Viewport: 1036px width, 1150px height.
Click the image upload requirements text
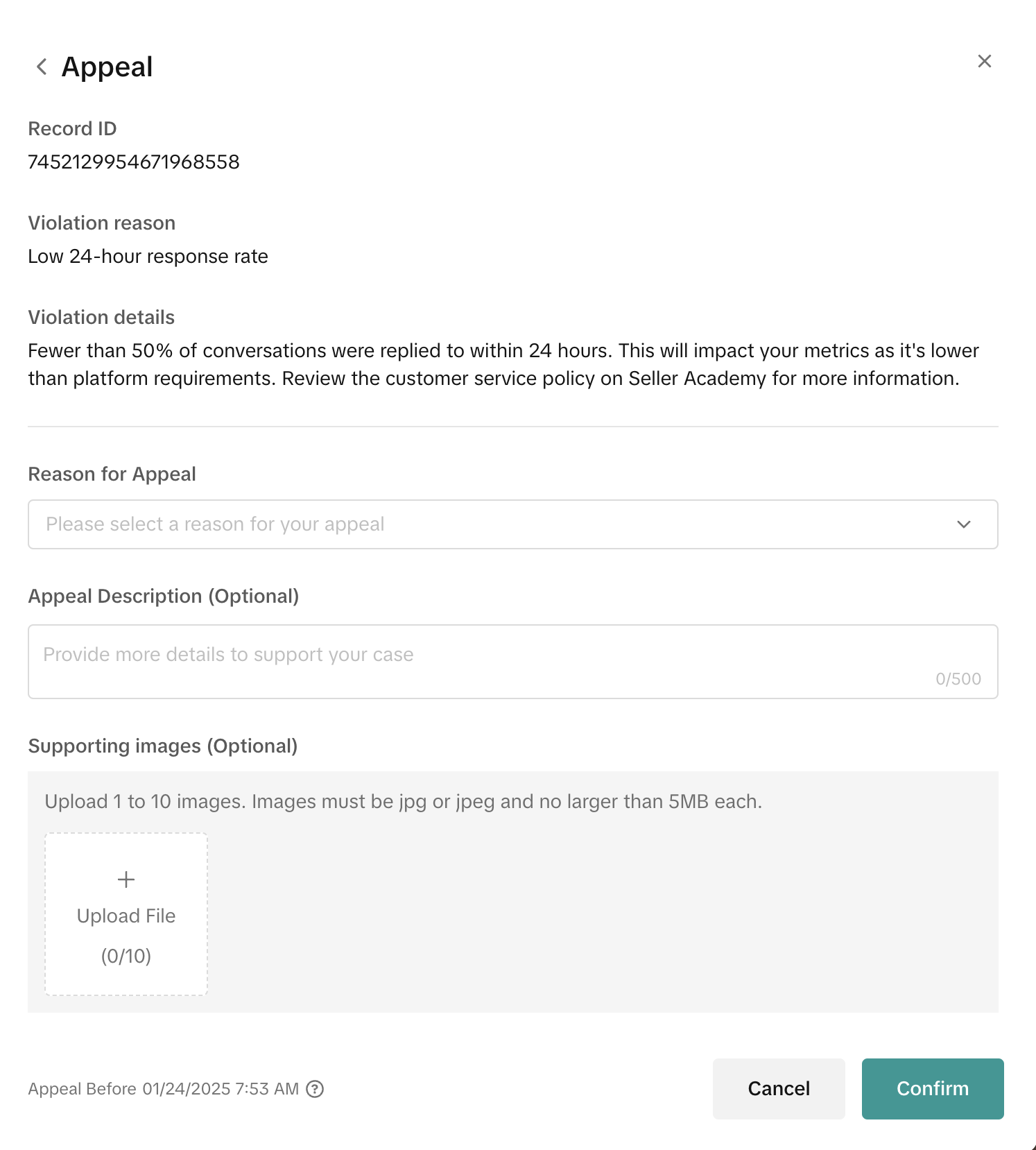pos(403,802)
